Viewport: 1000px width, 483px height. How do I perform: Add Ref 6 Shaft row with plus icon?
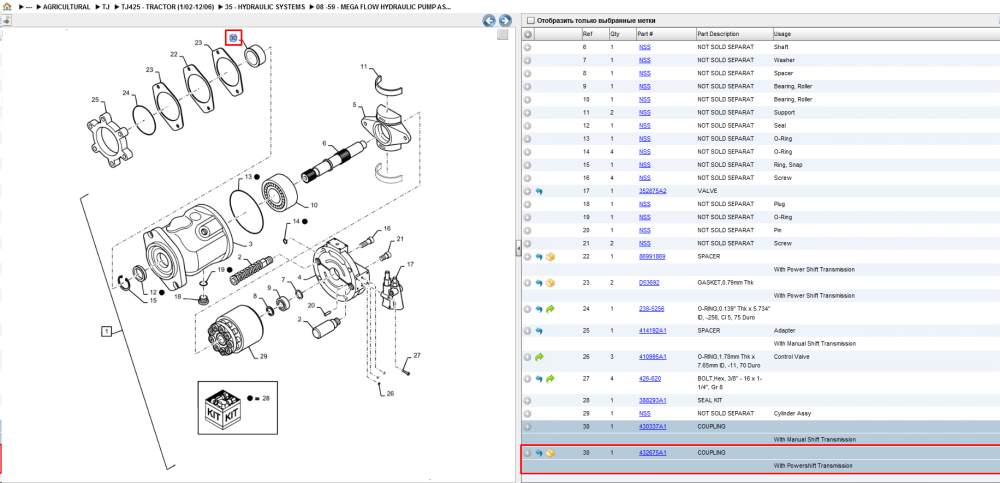tap(527, 47)
